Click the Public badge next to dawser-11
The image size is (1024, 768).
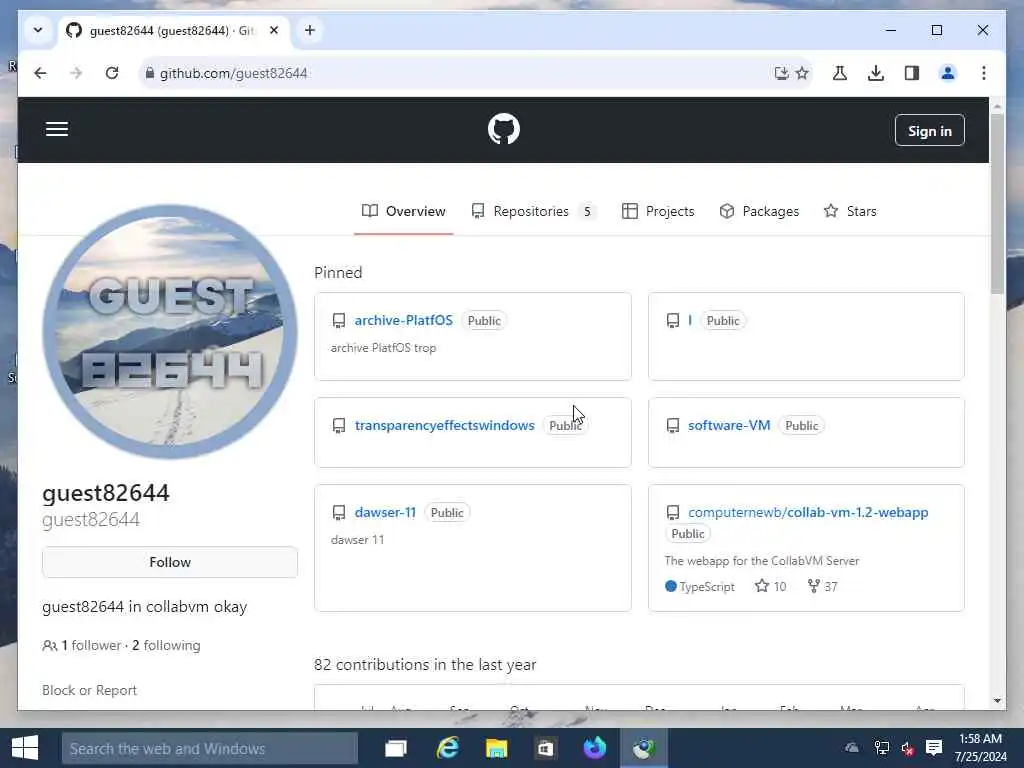pos(447,513)
